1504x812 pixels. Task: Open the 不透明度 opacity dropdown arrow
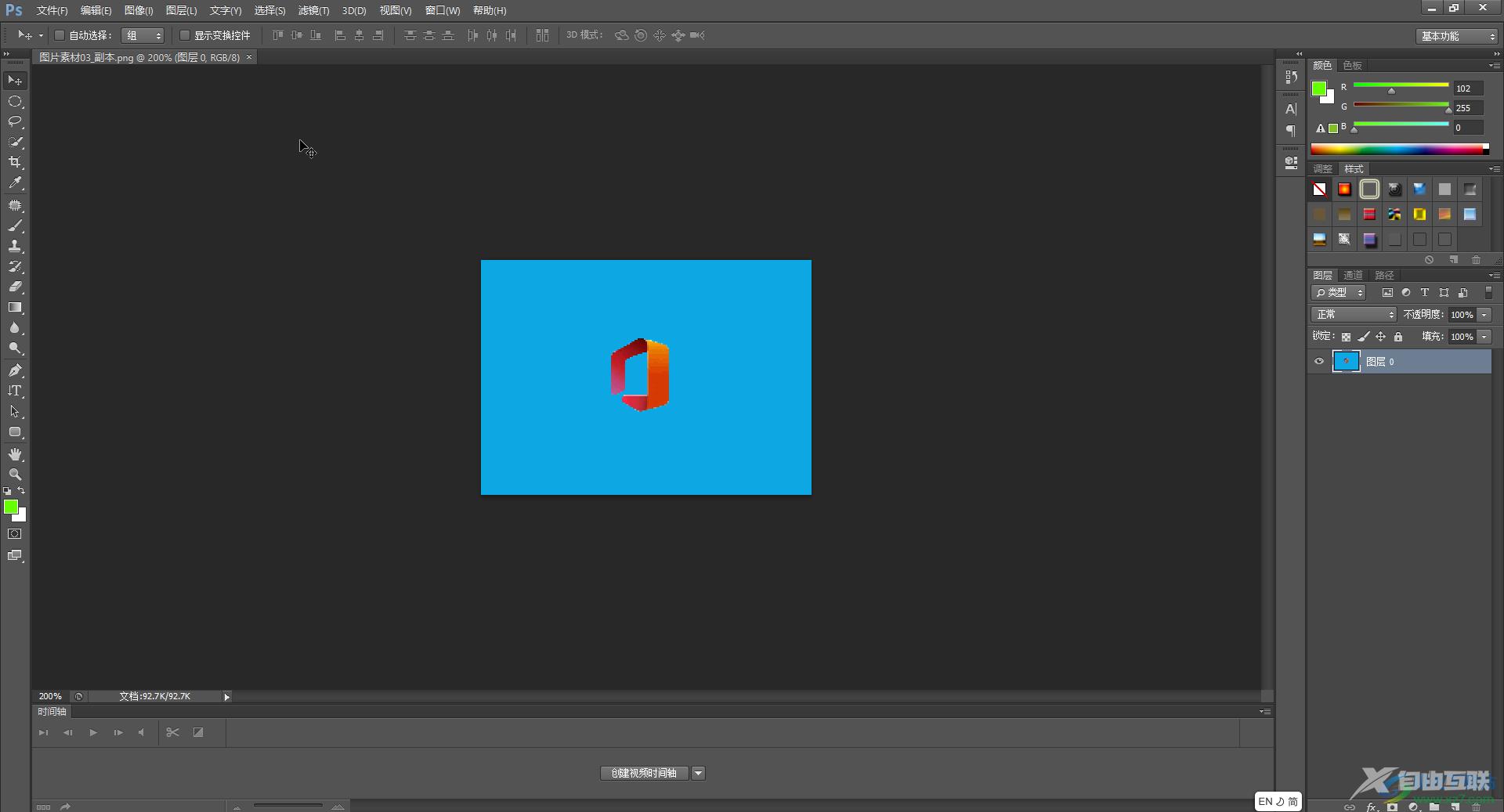click(1484, 315)
